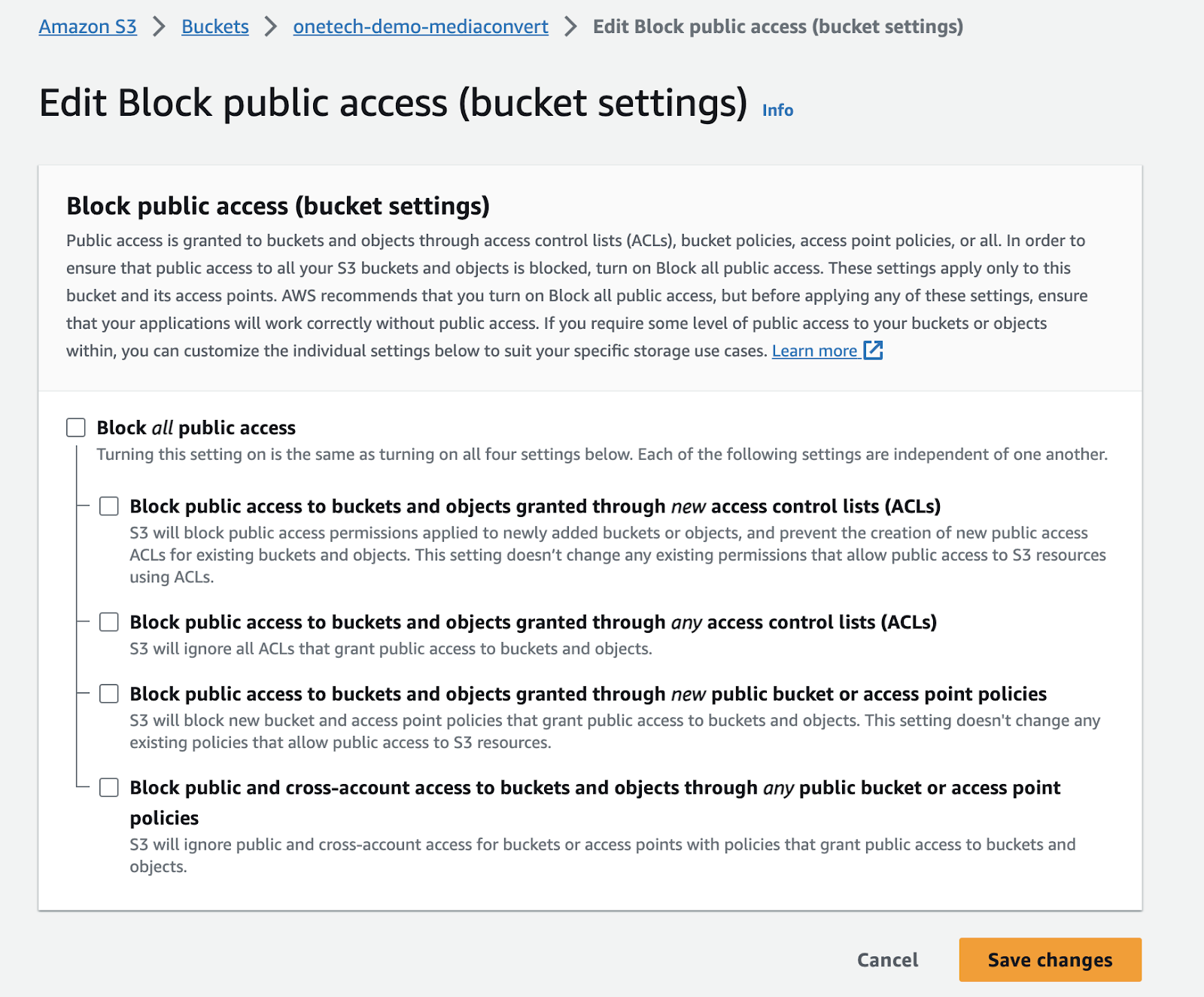The width and height of the screenshot is (1204, 997).
Task: Open the Buckets breadcrumb link
Action: pos(214,26)
